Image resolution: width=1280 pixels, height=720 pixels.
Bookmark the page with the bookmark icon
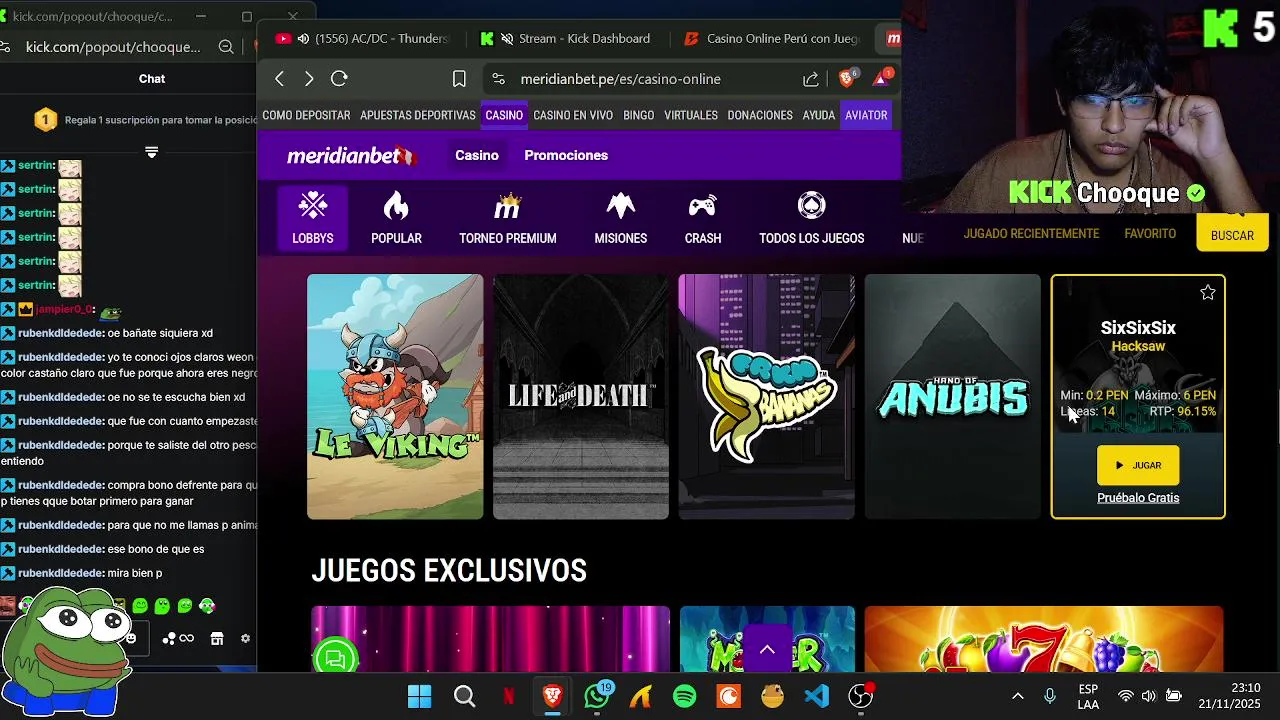pyautogui.click(x=459, y=79)
